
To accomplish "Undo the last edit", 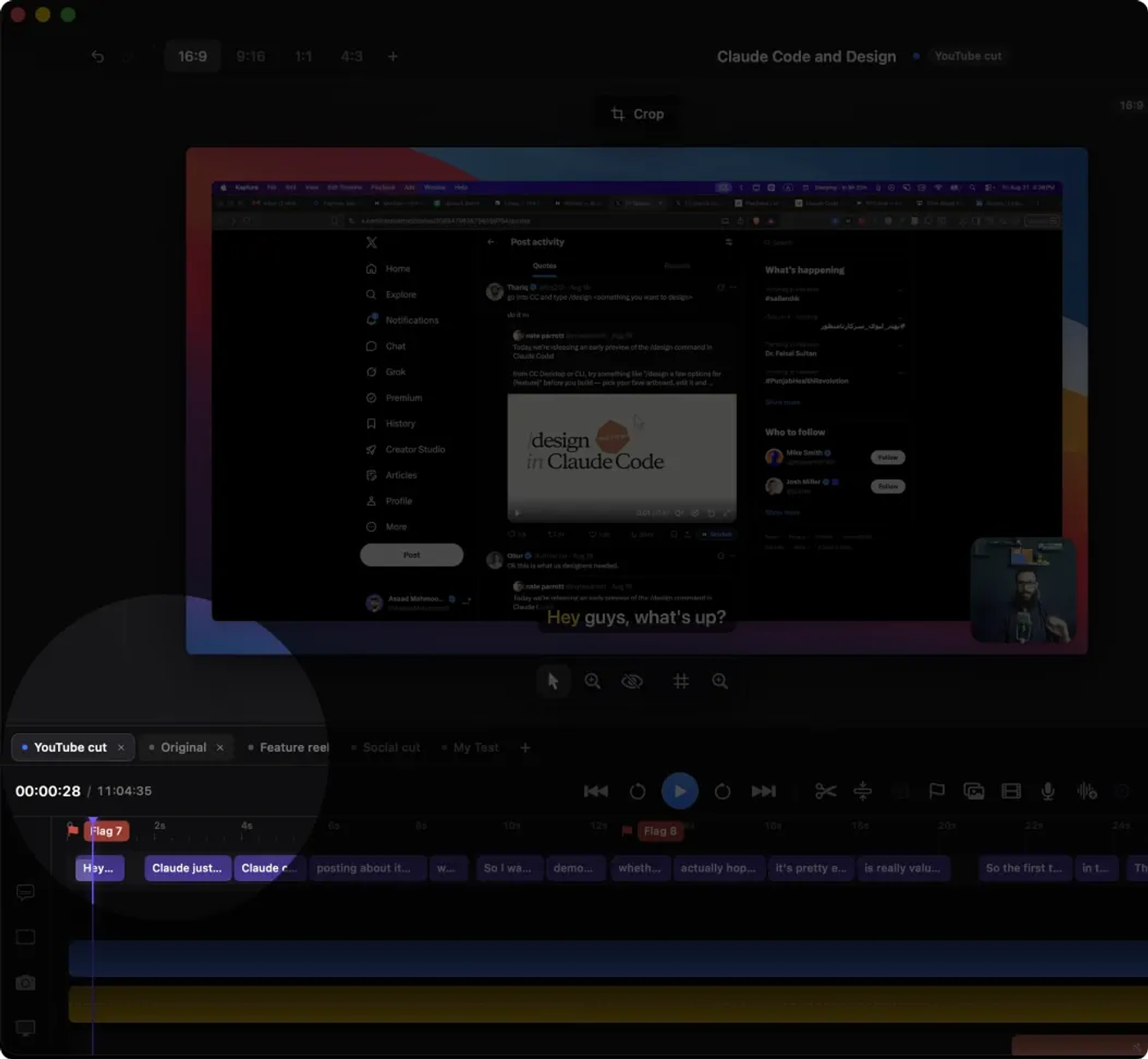I will click(98, 57).
